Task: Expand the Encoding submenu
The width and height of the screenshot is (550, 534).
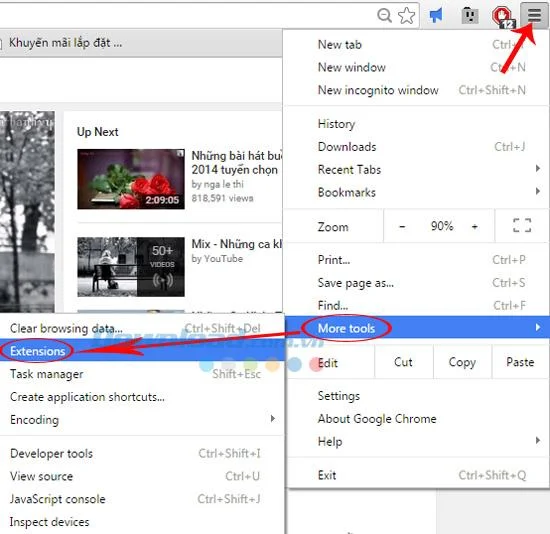Action: [x=141, y=419]
